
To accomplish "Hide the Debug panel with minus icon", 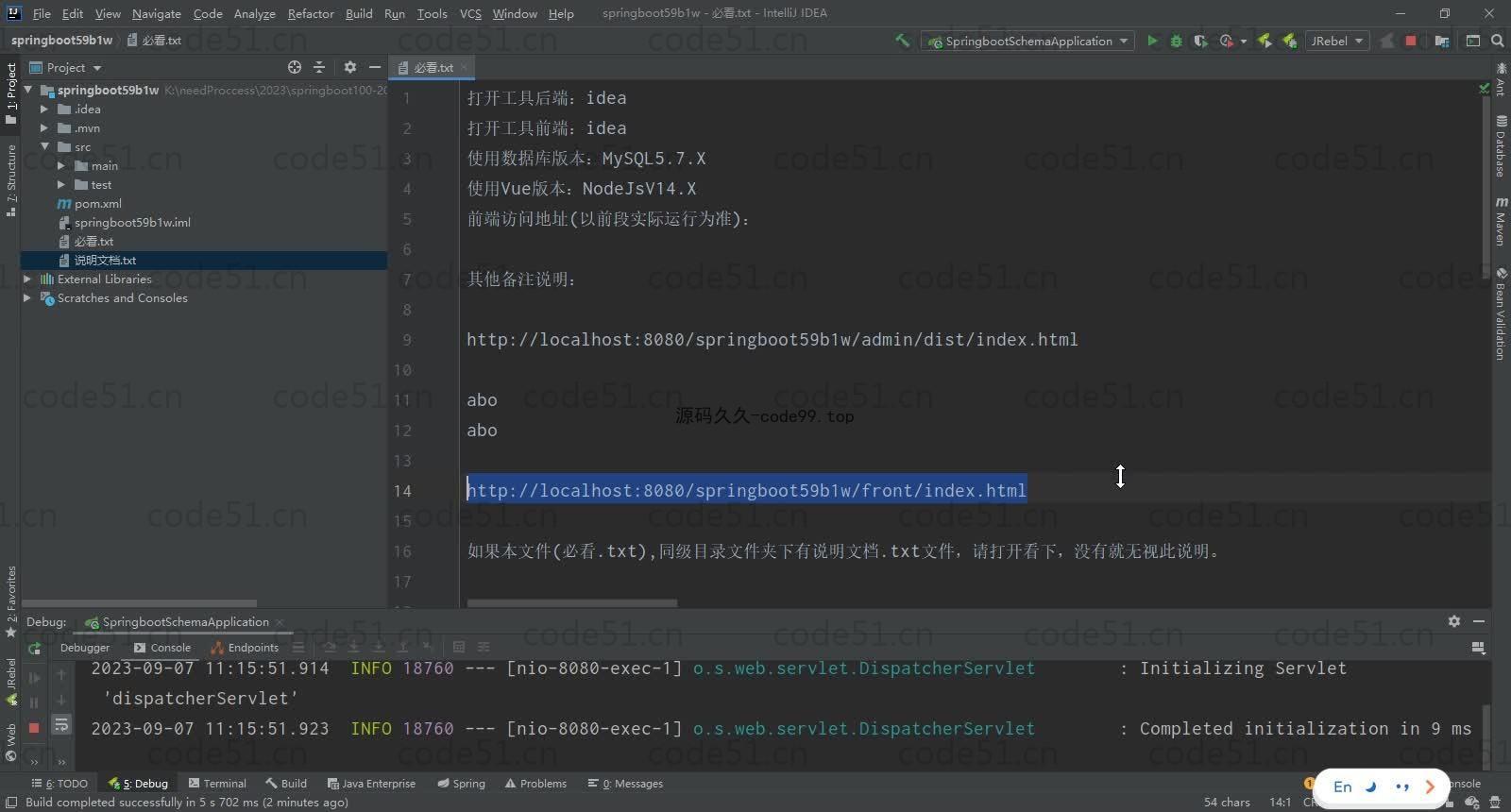I will (1479, 620).
